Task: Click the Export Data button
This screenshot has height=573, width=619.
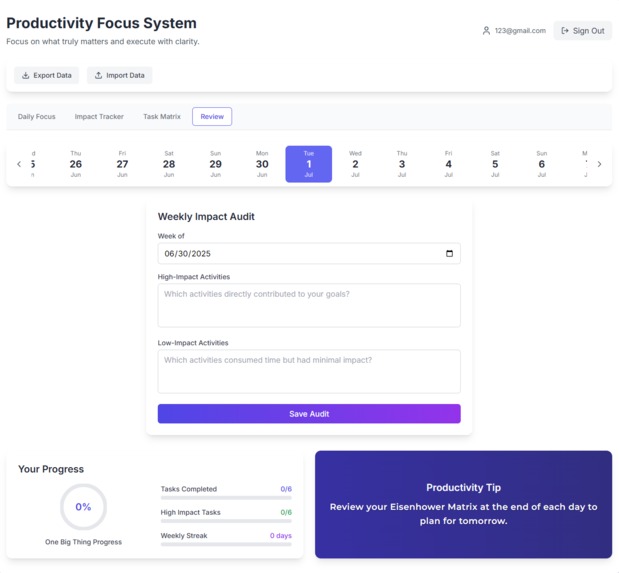Action: [x=47, y=75]
